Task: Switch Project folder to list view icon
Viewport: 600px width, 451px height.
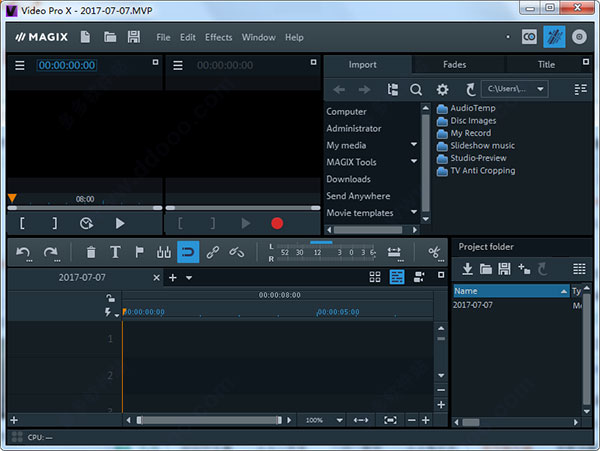Action: [579, 269]
